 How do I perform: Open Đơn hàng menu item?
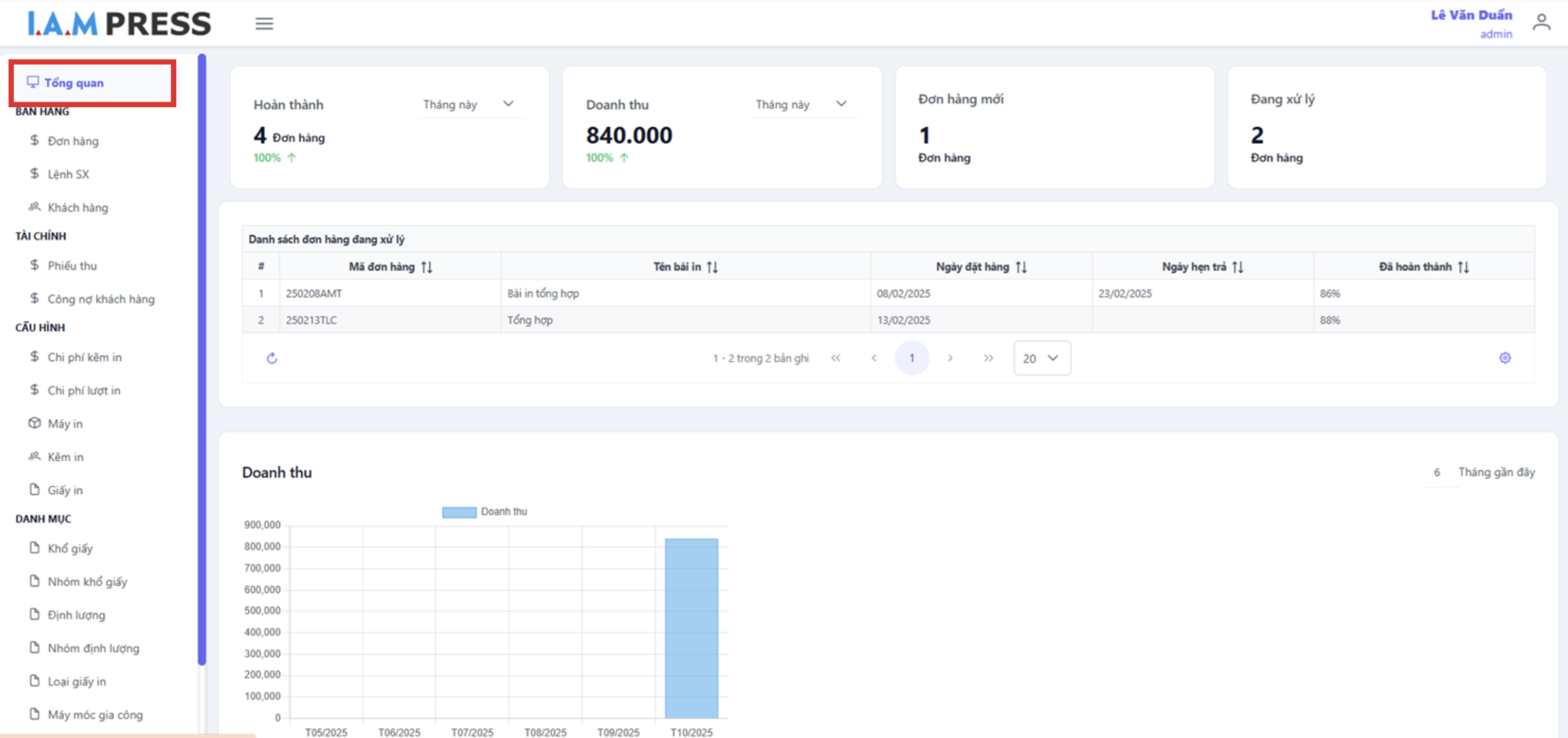pyautogui.click(x=73, y=141)
